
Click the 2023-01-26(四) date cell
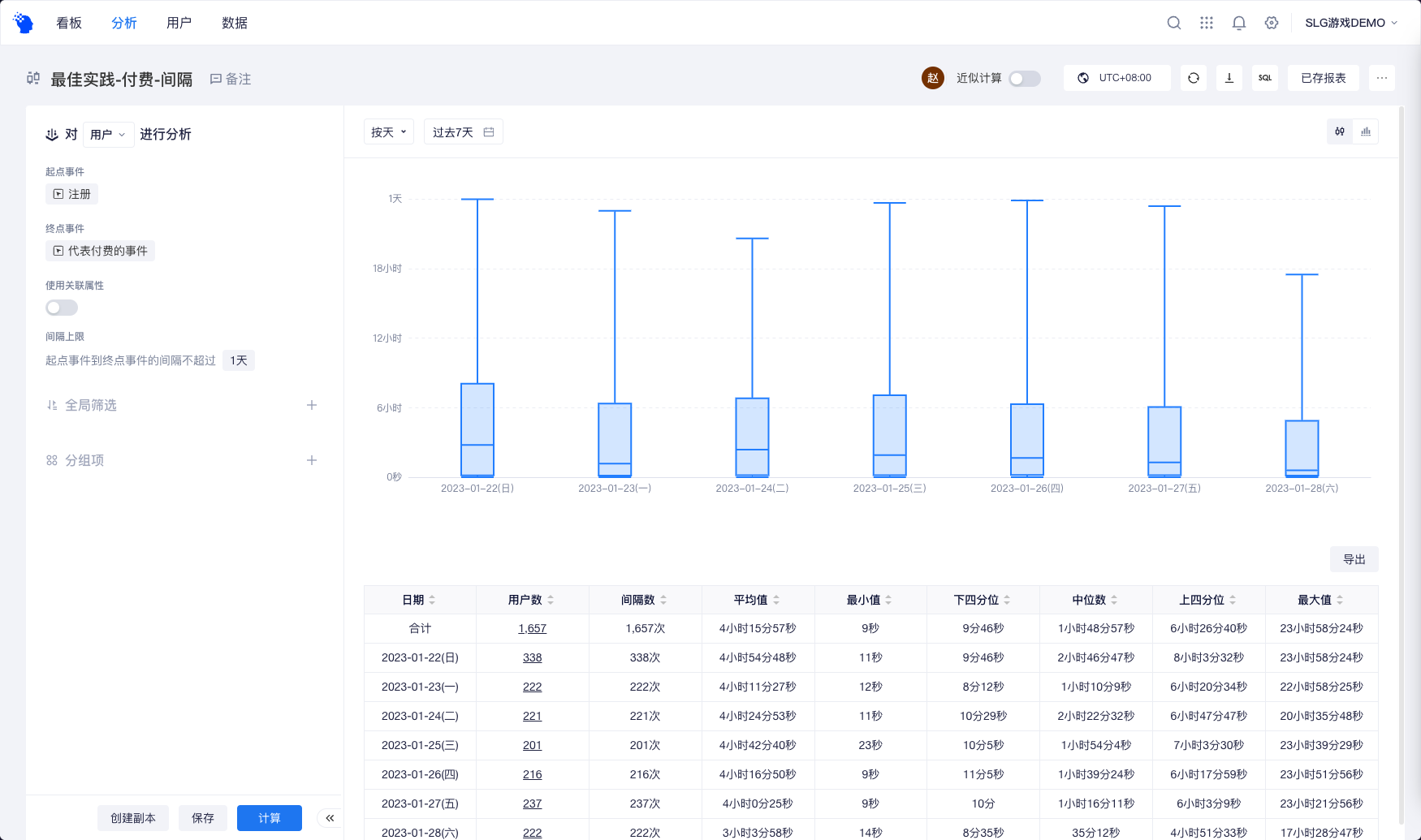[x=421, y=774]
